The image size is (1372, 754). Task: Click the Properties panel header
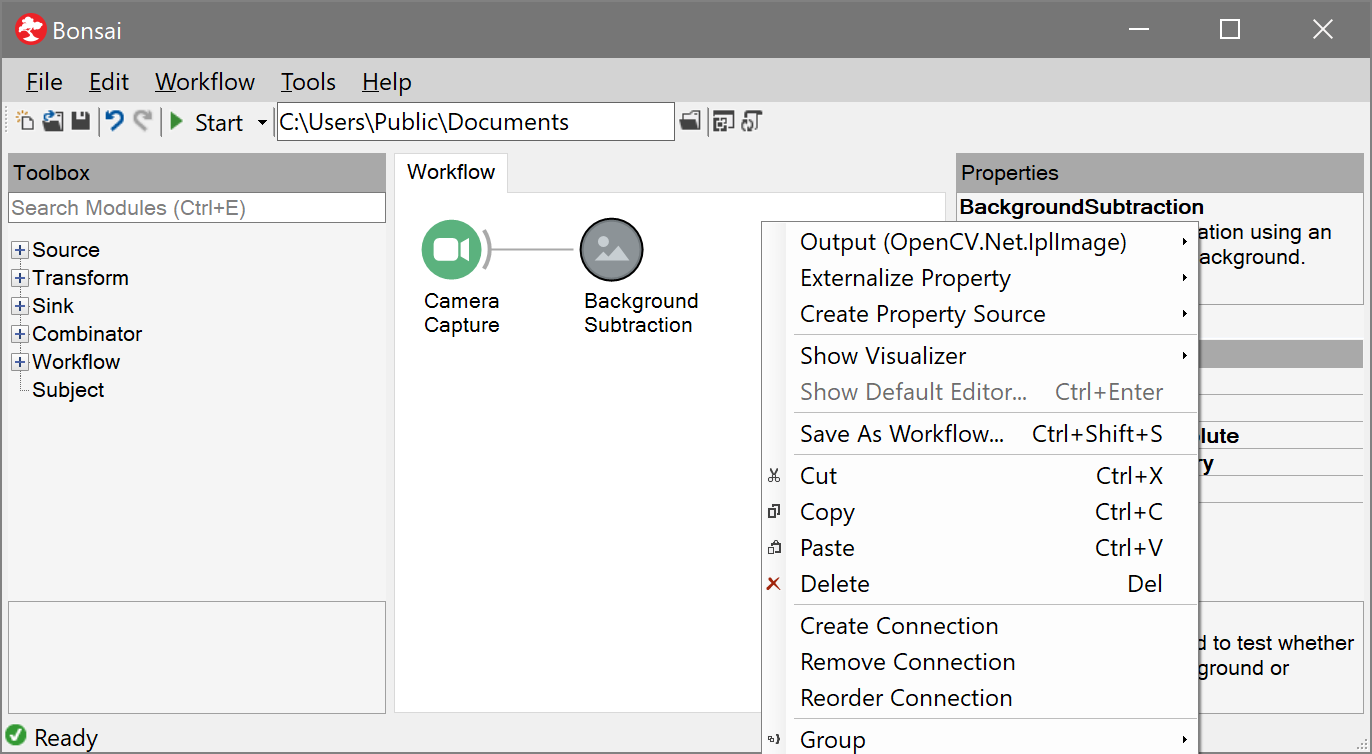point(1159,173)
